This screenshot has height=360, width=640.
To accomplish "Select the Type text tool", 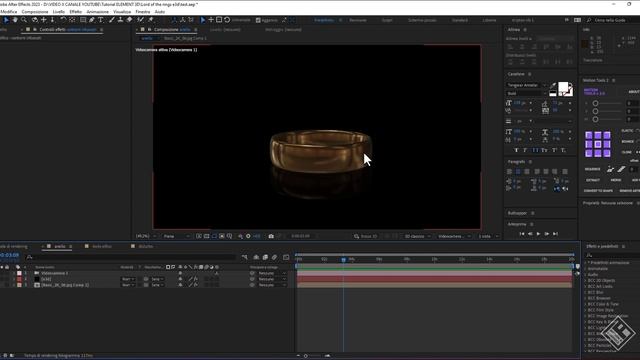I will [101, 20].
